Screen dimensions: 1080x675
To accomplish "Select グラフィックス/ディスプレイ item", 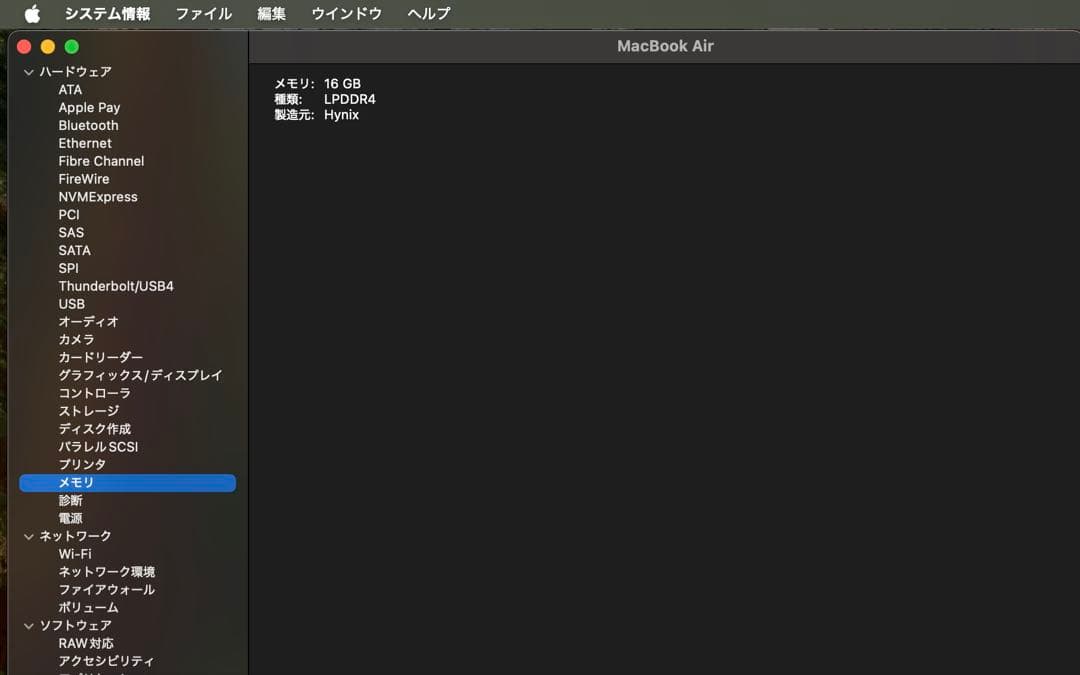I will pos(140,376).
